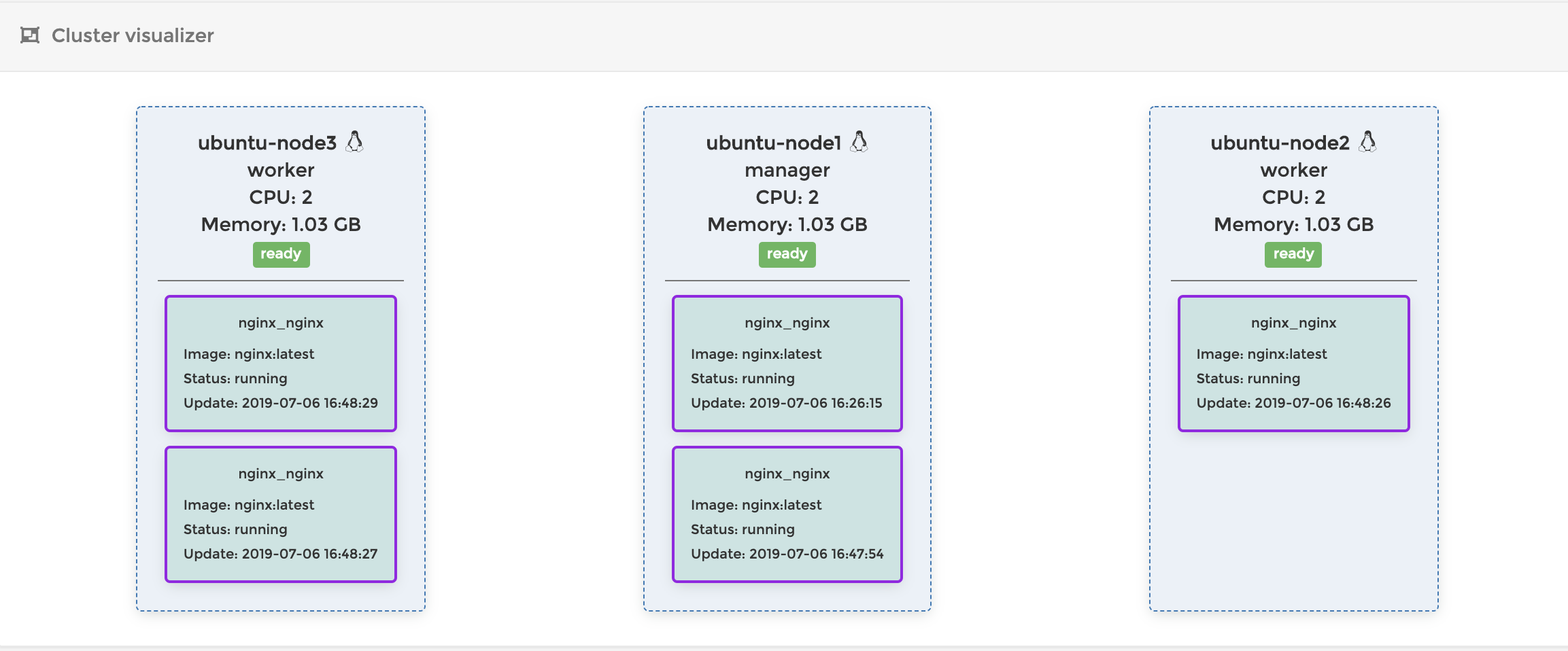Viewport: 1568px width, 651px height.
Task: Click the ubuntu-node3 node name
Action: click(267, 143)
